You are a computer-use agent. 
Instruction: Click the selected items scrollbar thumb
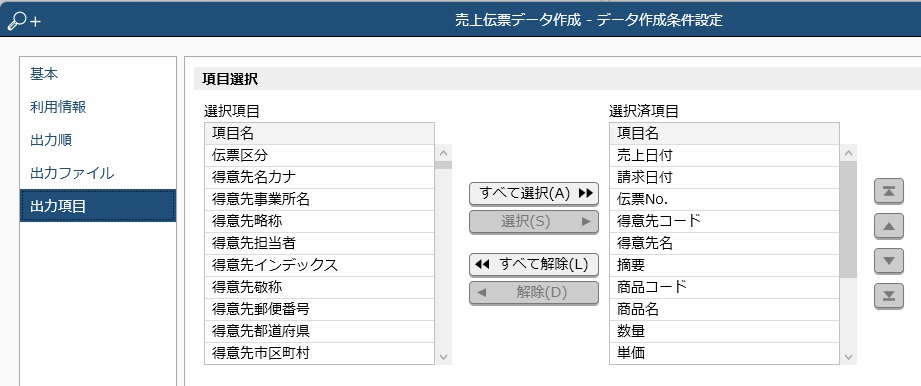point(848,220)
